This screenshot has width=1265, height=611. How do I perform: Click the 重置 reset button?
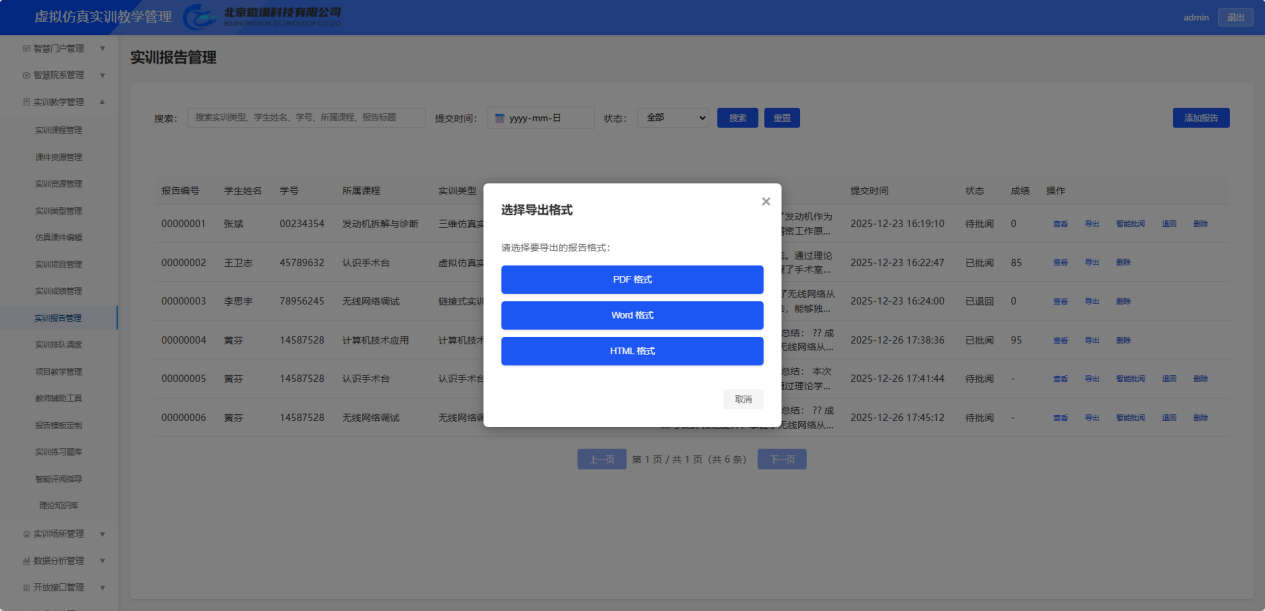[x=782, y=118]
